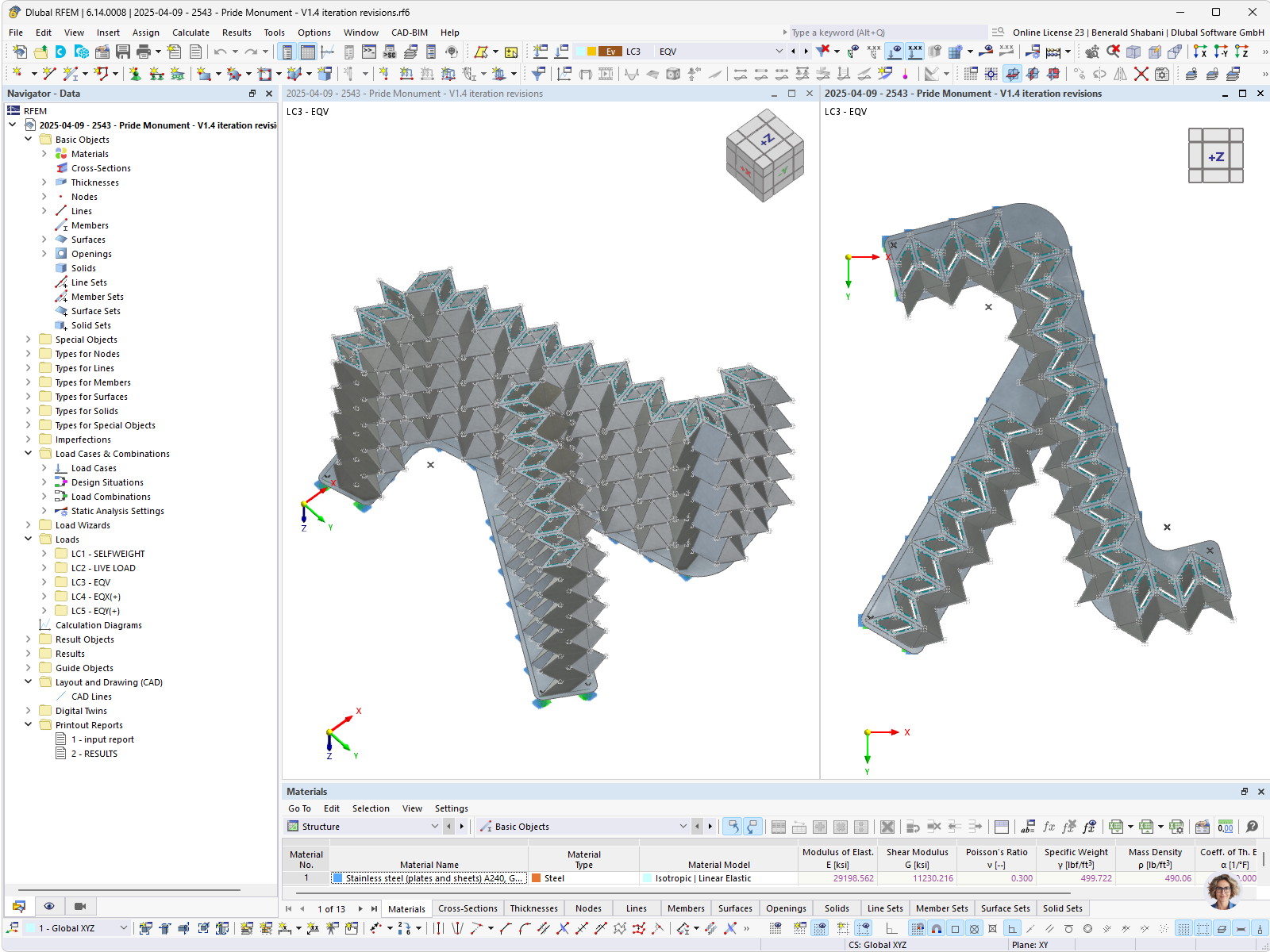Click the blue material color swatch in row 1
Image resolution: width=1270 pixels, height=952 pixels.
[x=338, y=878]
